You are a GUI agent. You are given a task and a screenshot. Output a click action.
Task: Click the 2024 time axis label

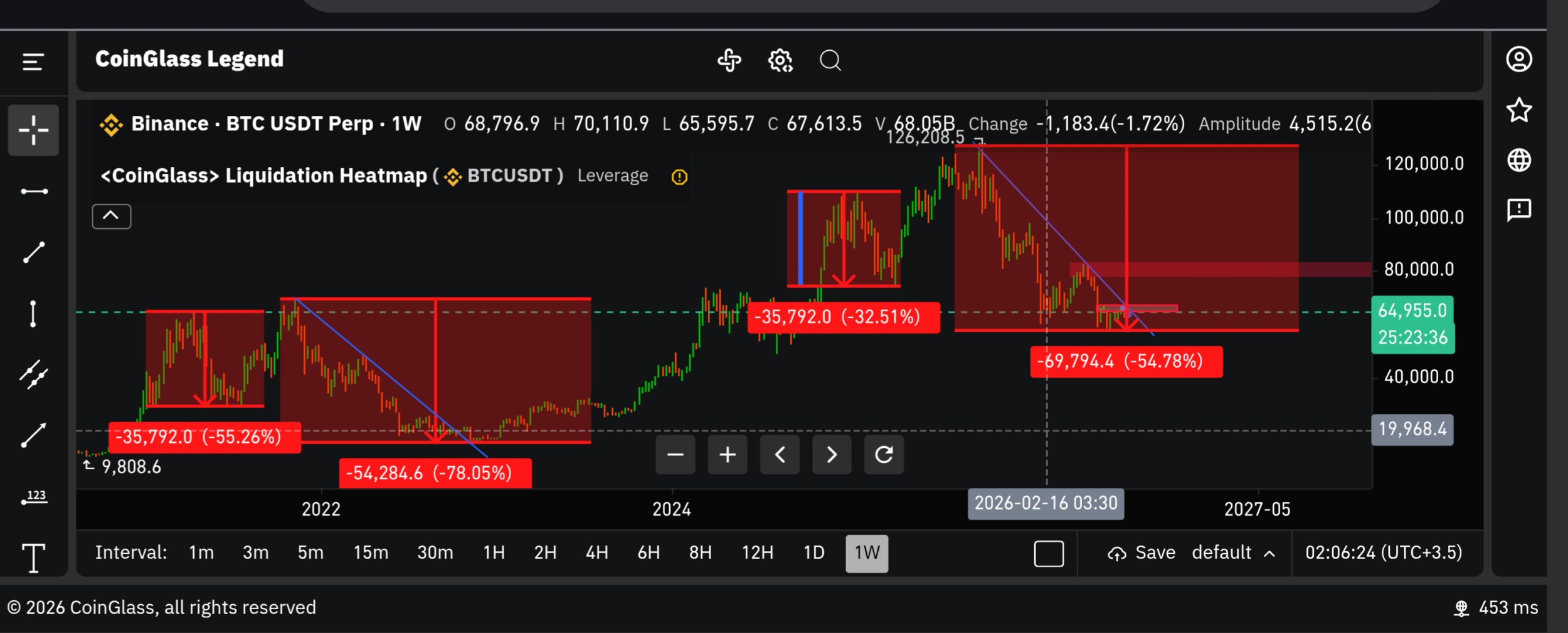tap(671, 509)
